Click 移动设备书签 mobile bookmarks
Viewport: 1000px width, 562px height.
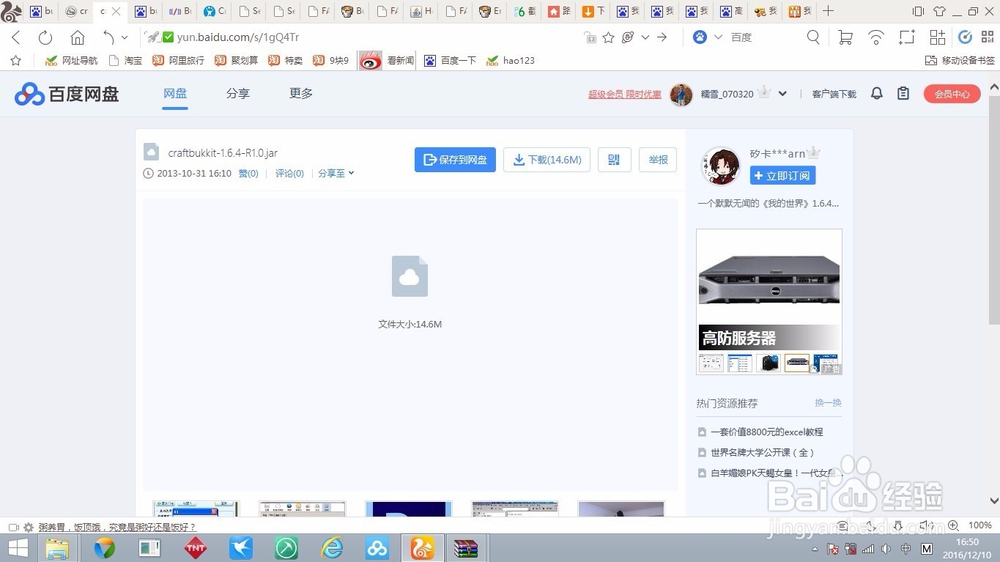pyautogui.click(x=960, y=61)
